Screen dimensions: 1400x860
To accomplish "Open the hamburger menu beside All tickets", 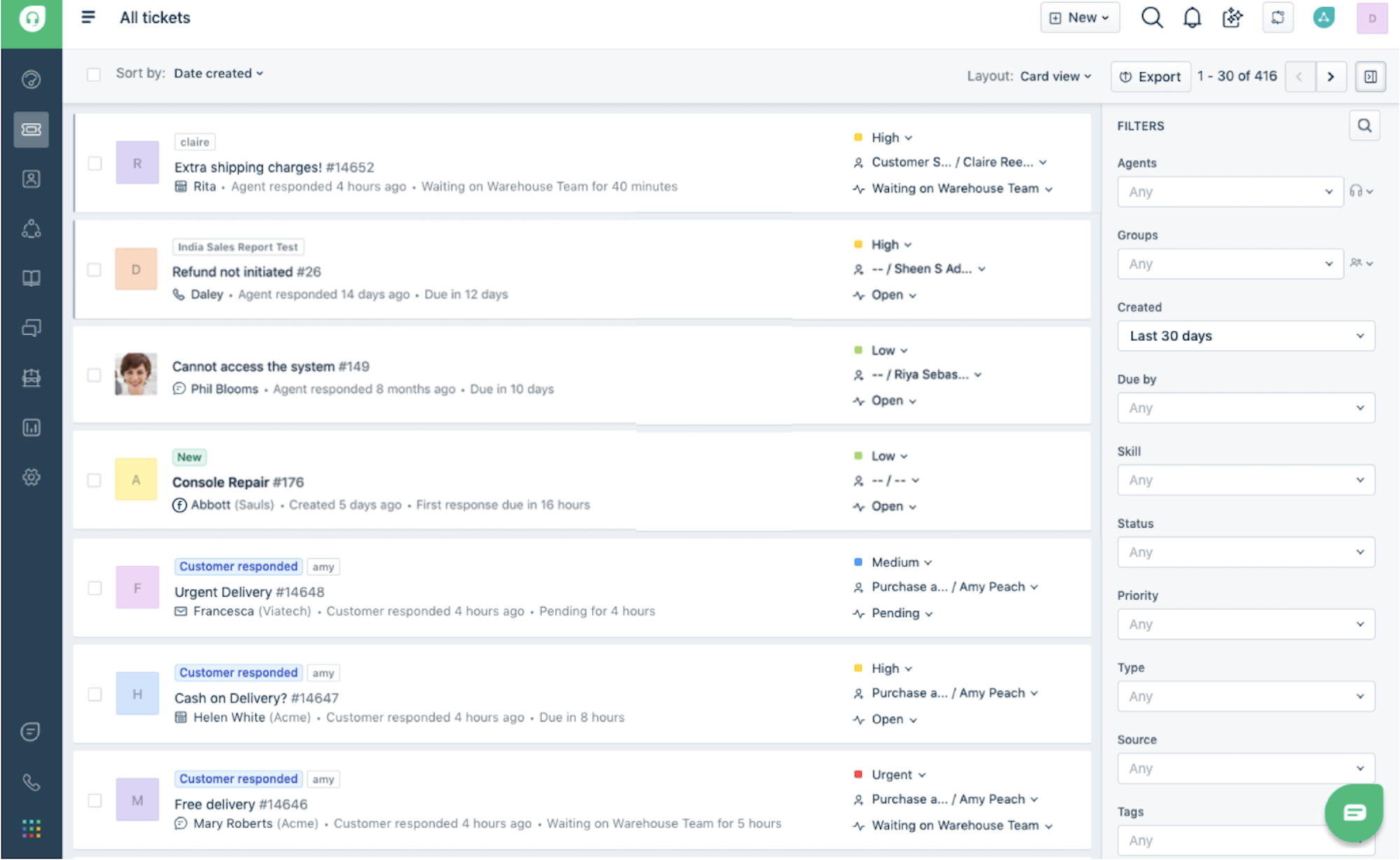I will 88,17.
